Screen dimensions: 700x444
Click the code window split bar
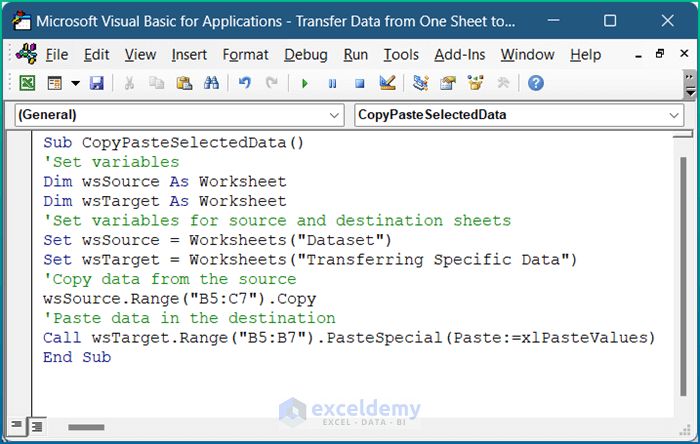tap(683, 134)
